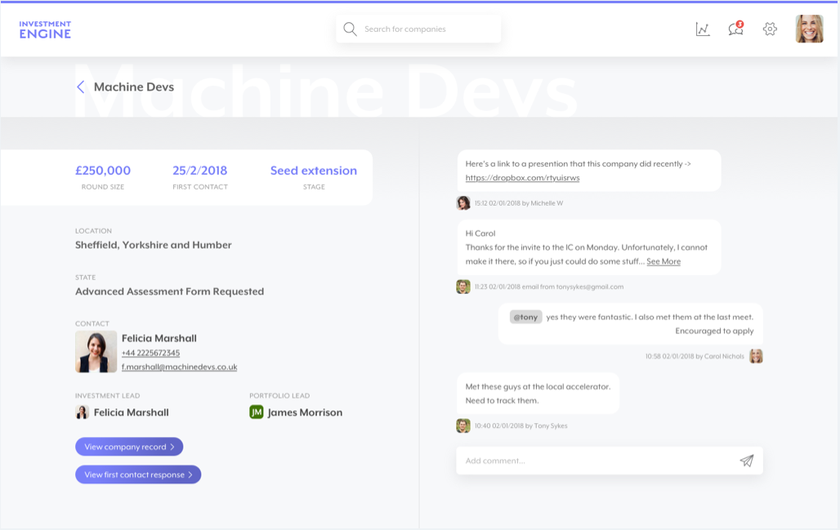This screenshot has height=530, width=840.
Task: Click the Investment Engine logo
Action: tap(45, 29)
